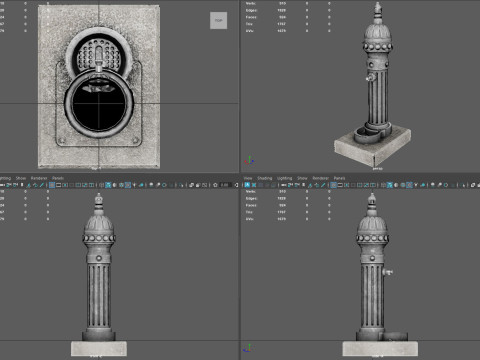This screenshot has height=360, width=480.
Task: Click grease pencil icon in bottom-right panel toolbar
Action: [x=323, y=185]
